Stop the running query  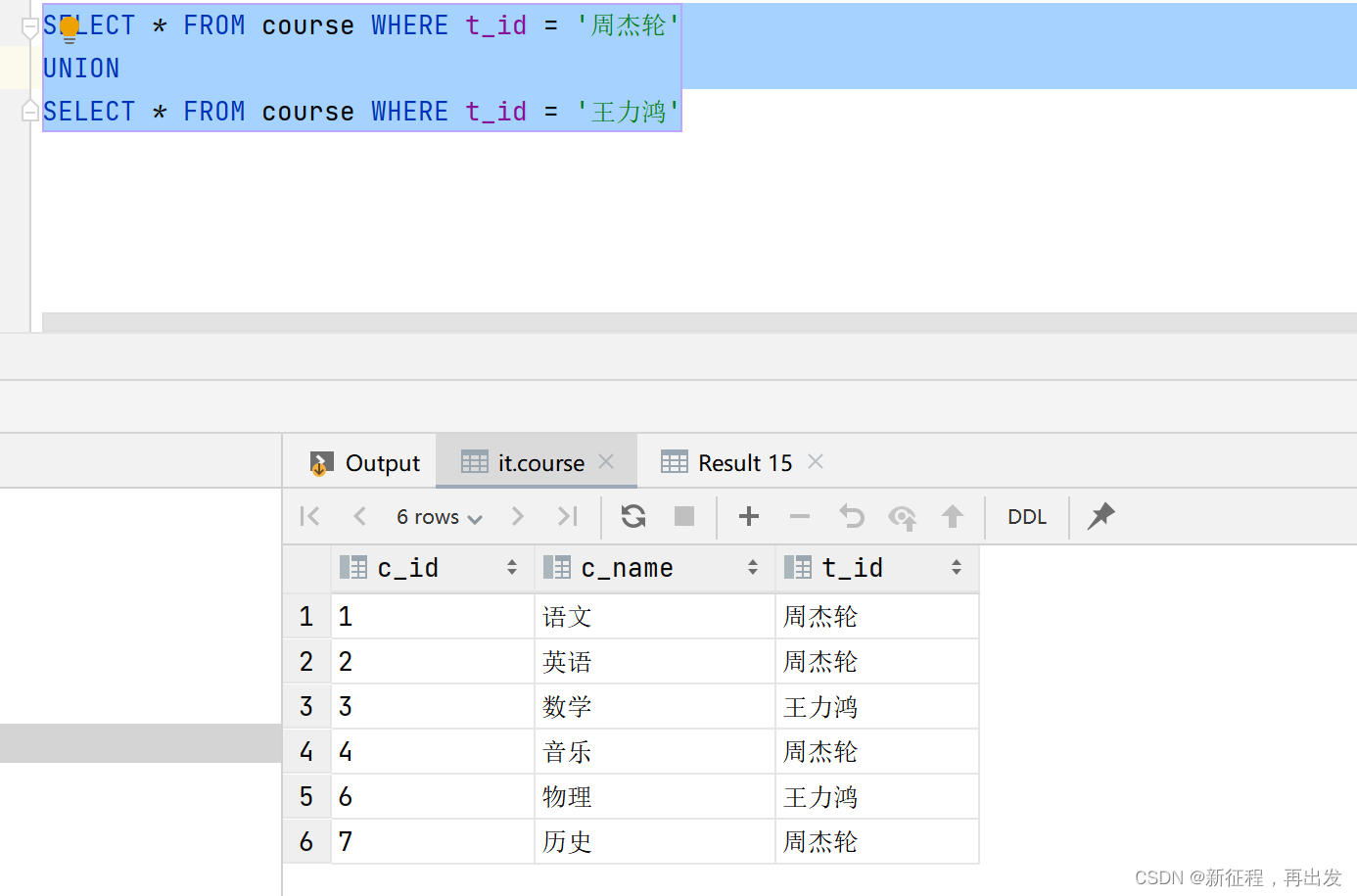[x=684, y=516]
